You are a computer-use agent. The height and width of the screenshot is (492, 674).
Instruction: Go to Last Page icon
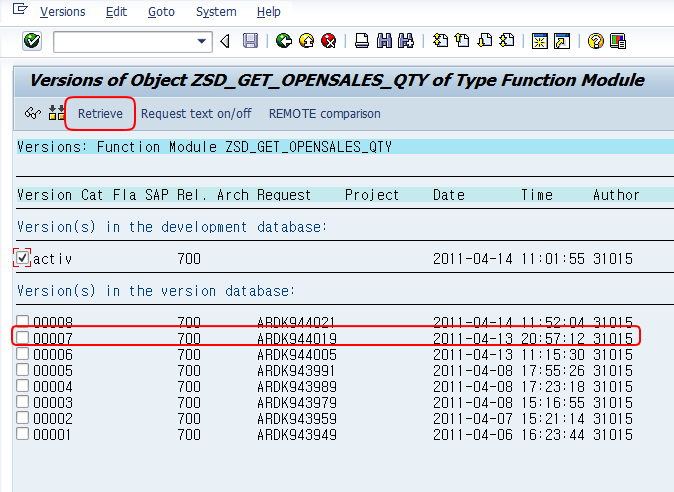coord(507,41)
